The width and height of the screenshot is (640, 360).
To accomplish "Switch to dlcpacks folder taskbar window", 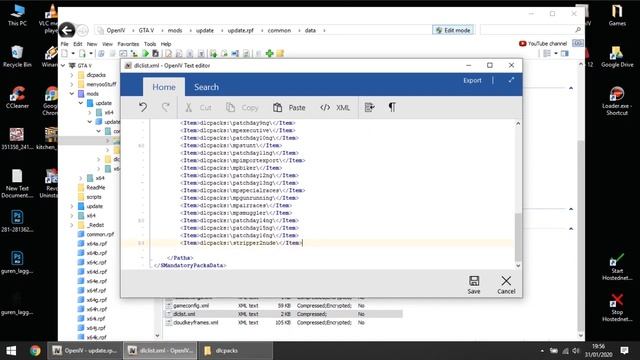I will pos(236,351).
